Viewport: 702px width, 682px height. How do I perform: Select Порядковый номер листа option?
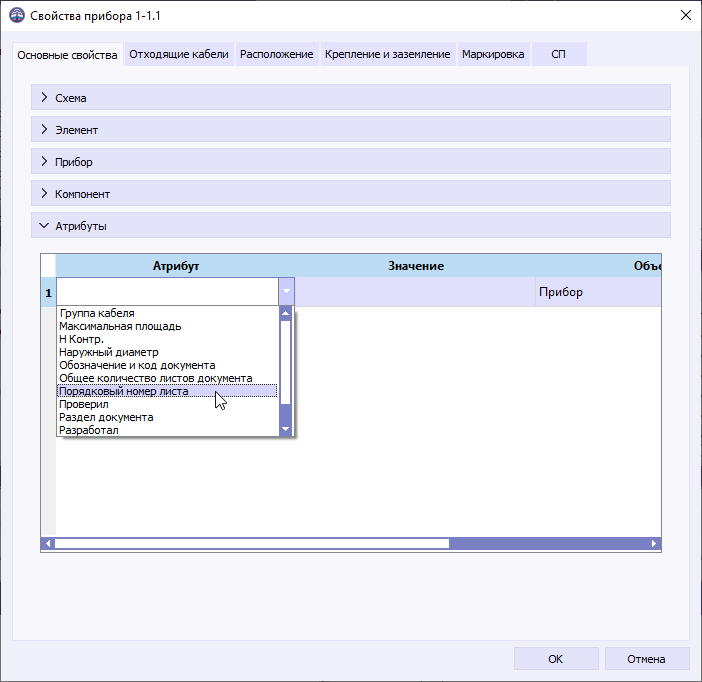(167, 391)
